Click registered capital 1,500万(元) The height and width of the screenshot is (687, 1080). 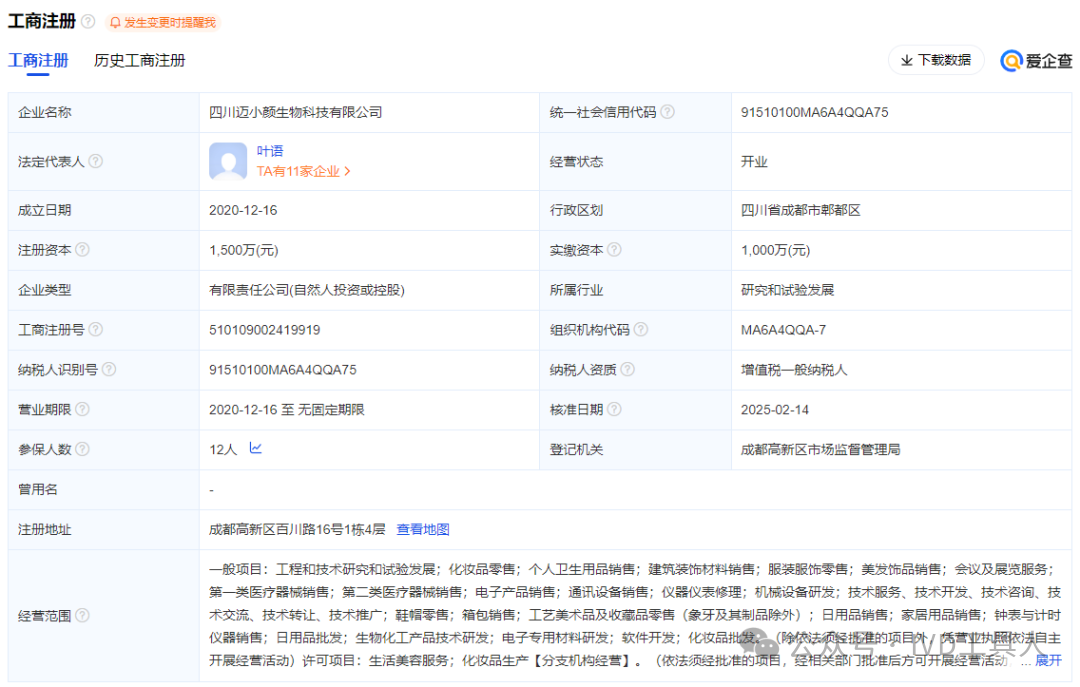(244, 250)
